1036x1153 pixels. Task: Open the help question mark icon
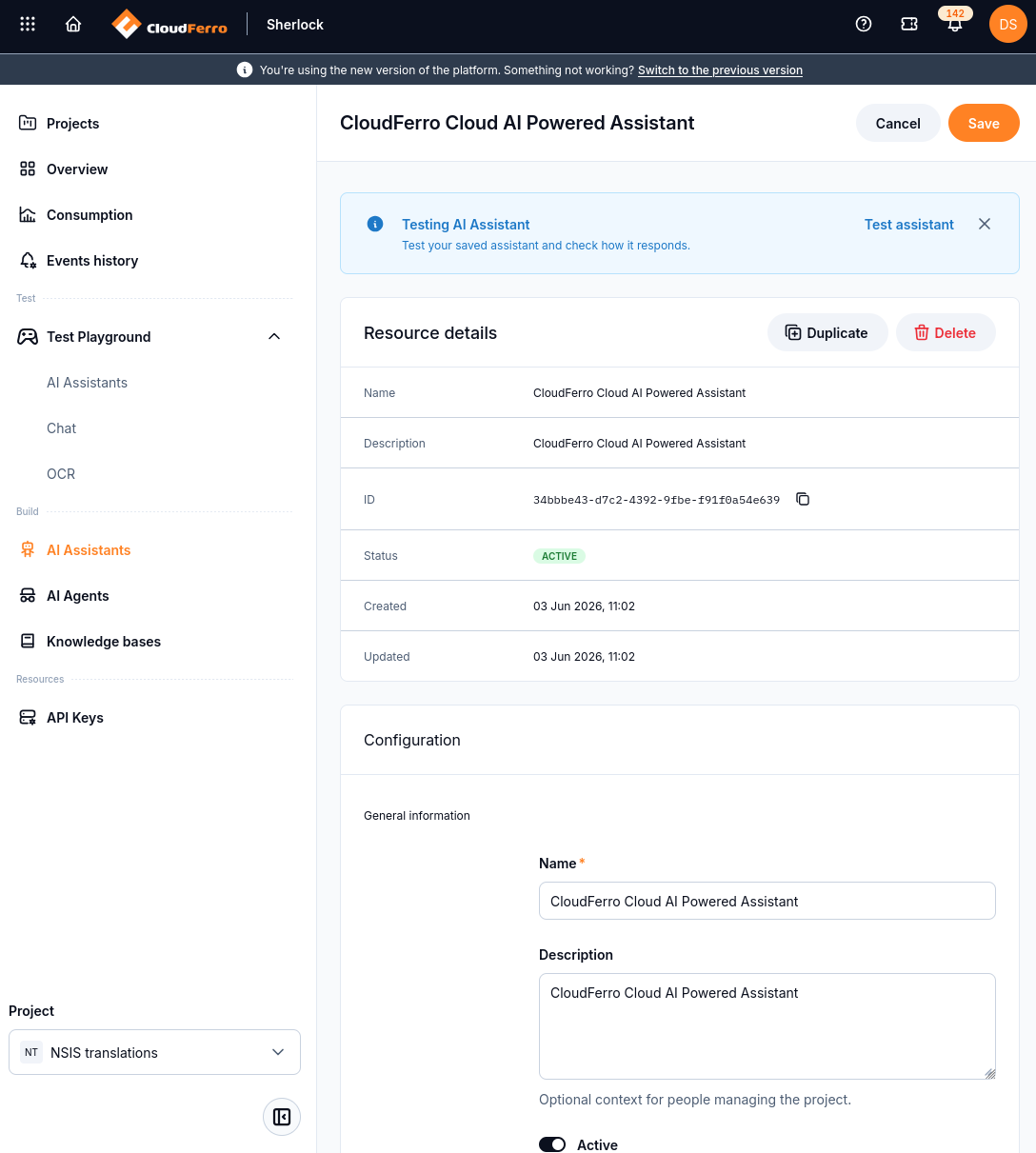click(x=864, y=25)
